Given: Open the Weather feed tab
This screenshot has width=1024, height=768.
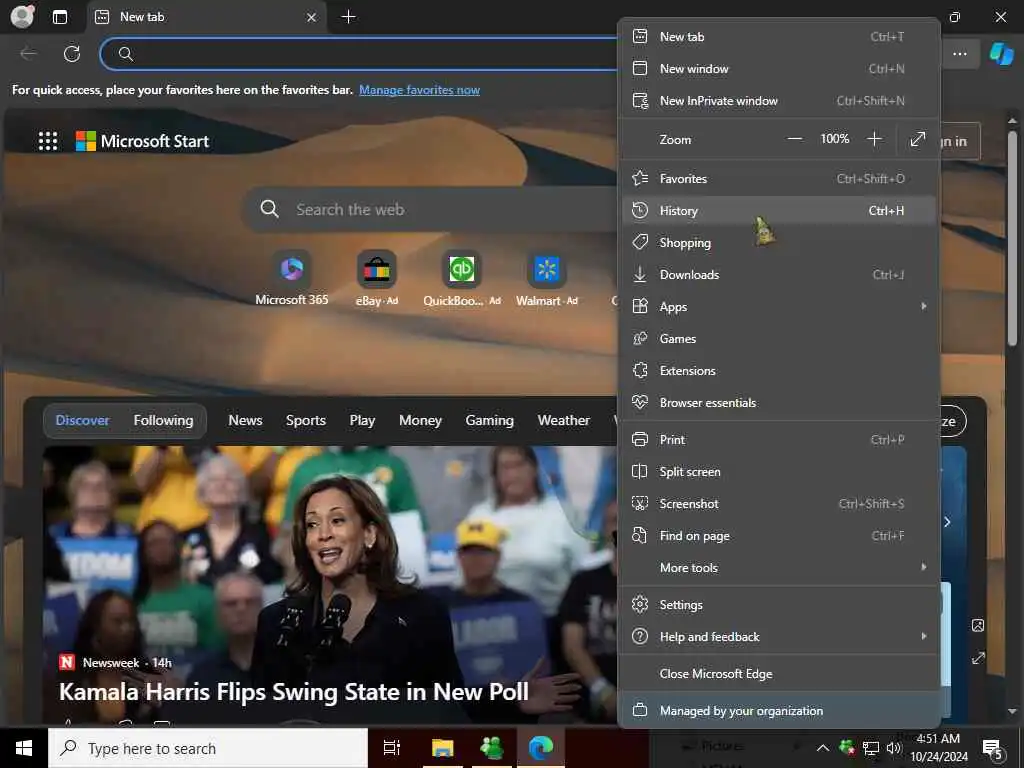Looking at the screenshot, I should pos(564,421).
